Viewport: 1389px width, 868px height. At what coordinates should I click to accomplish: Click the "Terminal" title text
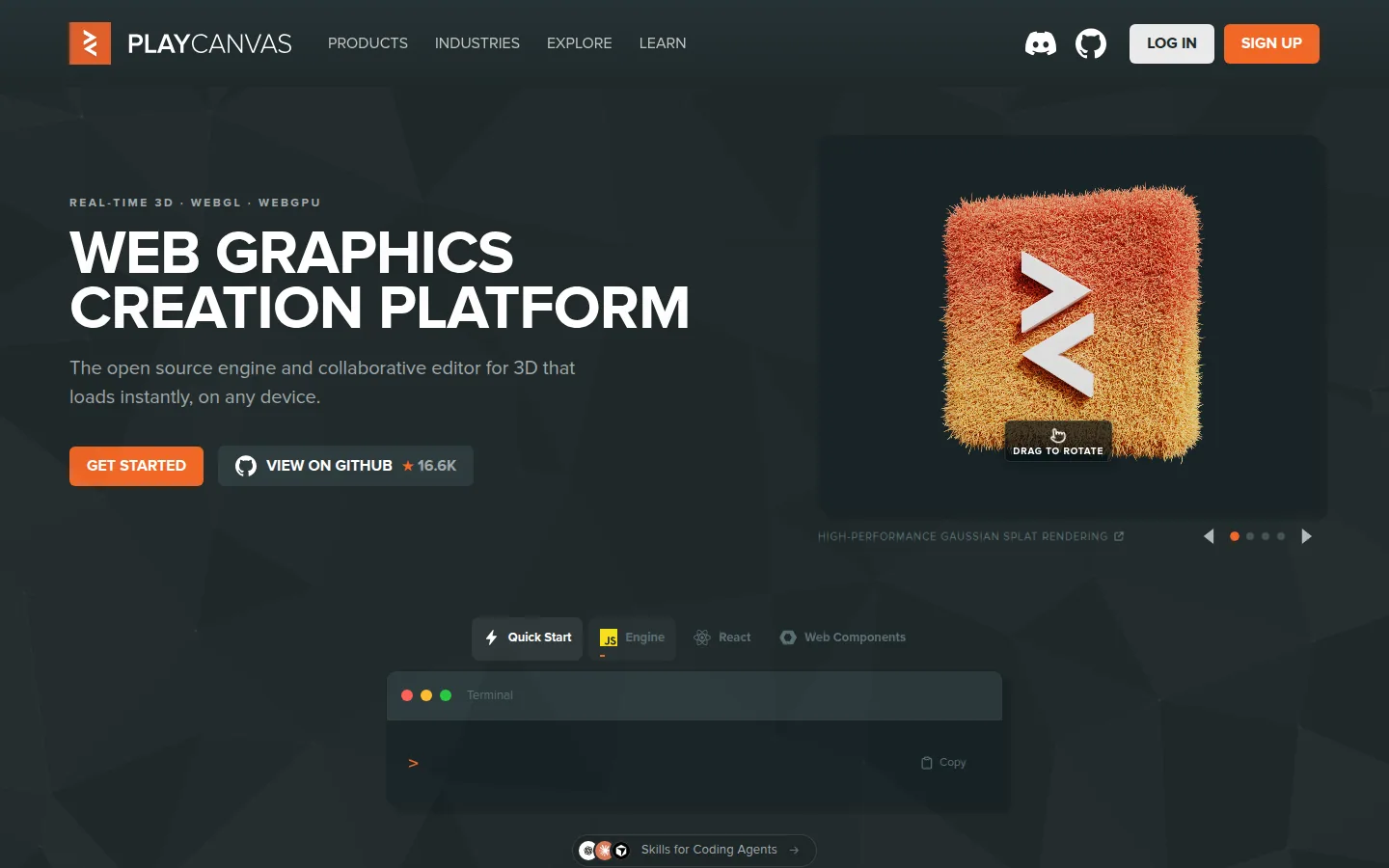click(x=490, y=695)
